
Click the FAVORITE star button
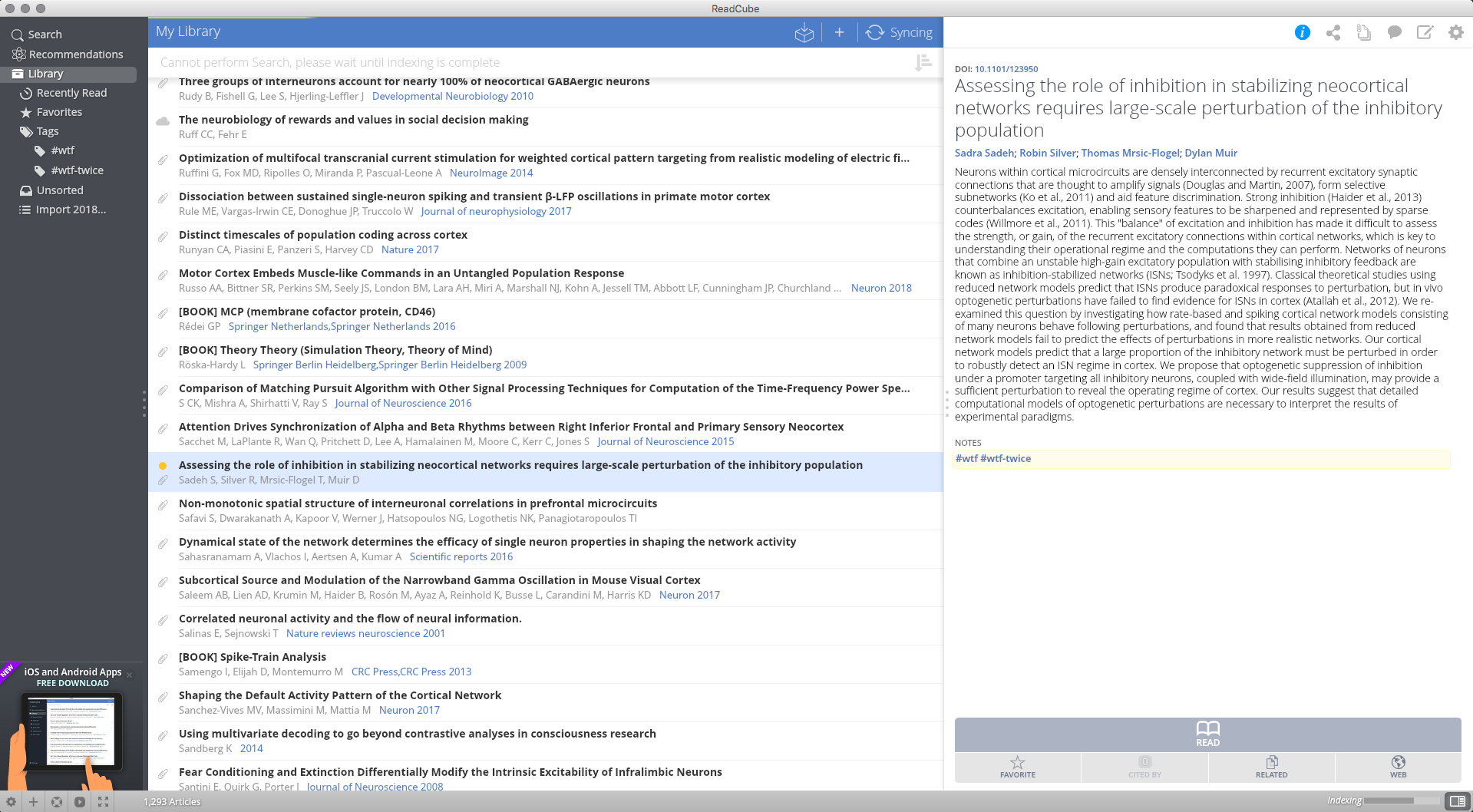pyautogui.click(x=1017, y=767)
